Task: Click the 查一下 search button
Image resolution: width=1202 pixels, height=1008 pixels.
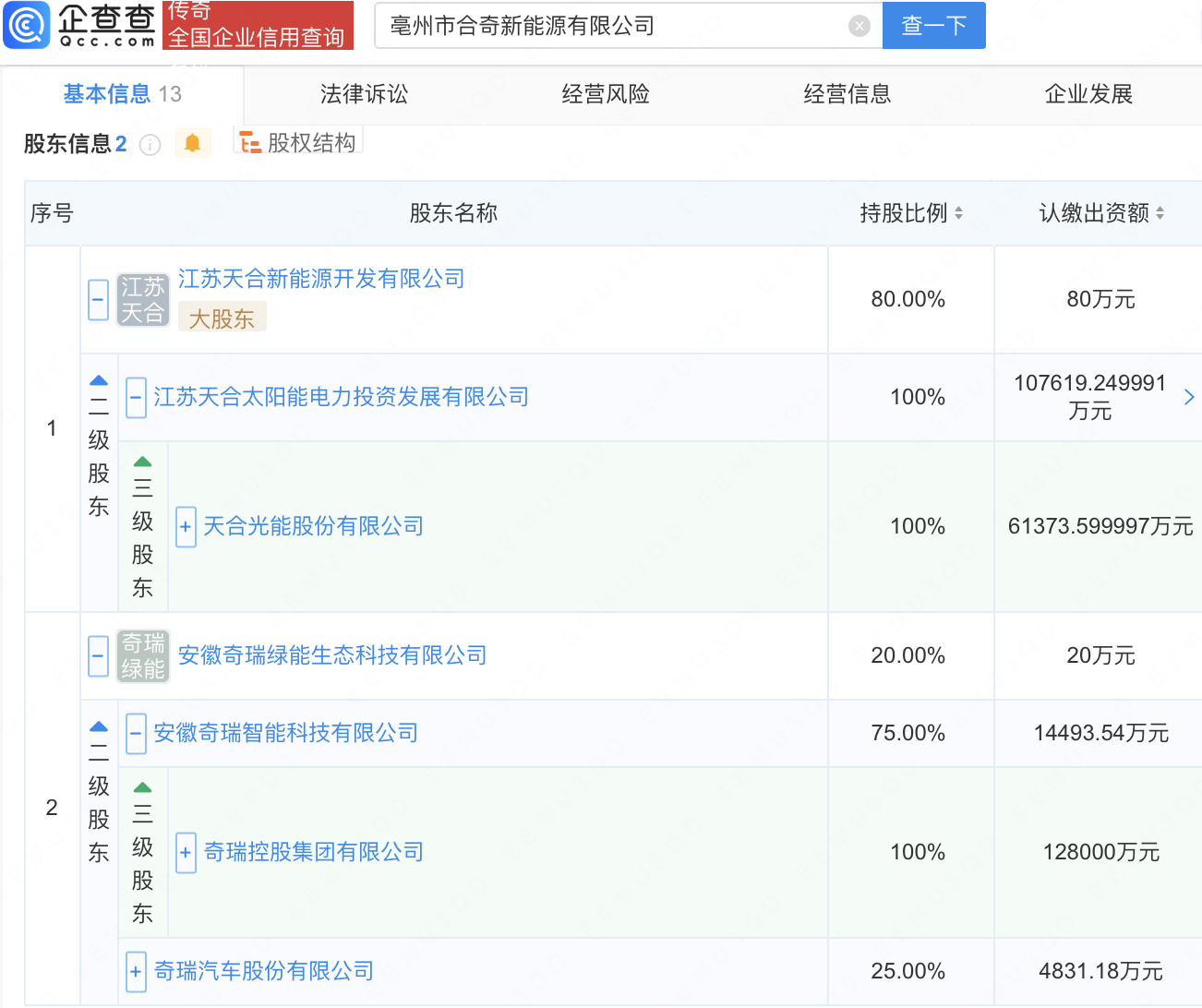Action: [933, 26]
